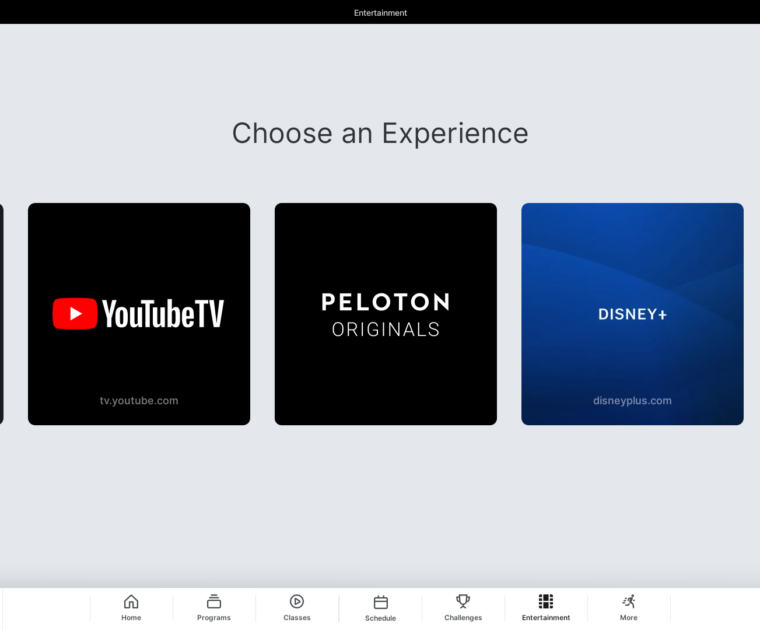Screen dimensions: 760x630
Task: Click the DISNEY+ logo text
Action: pos(633,314)
